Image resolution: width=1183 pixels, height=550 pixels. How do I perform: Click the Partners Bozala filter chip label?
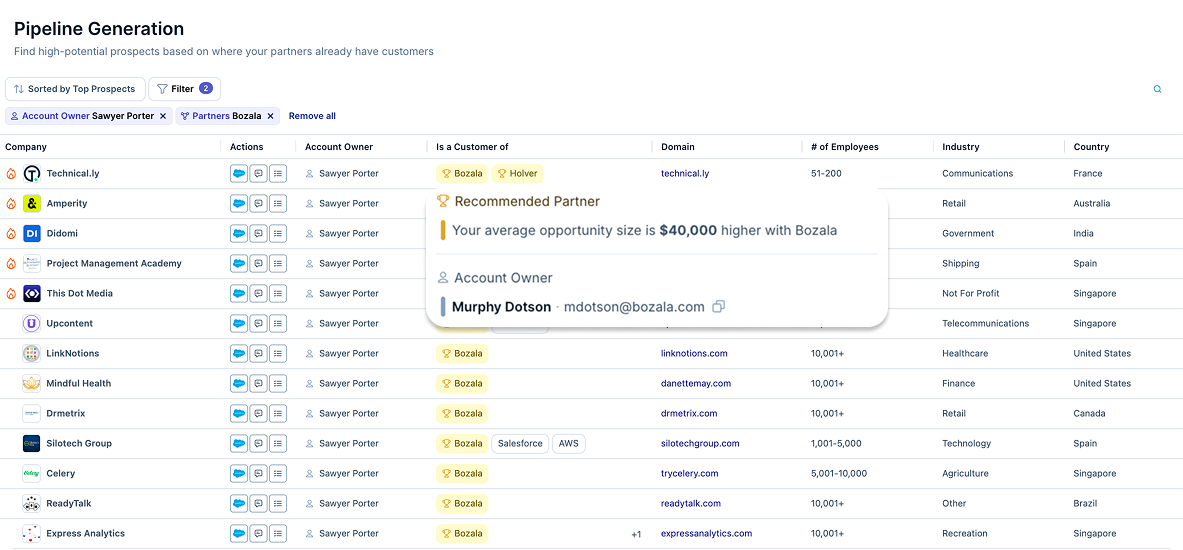tap(227, 116)
